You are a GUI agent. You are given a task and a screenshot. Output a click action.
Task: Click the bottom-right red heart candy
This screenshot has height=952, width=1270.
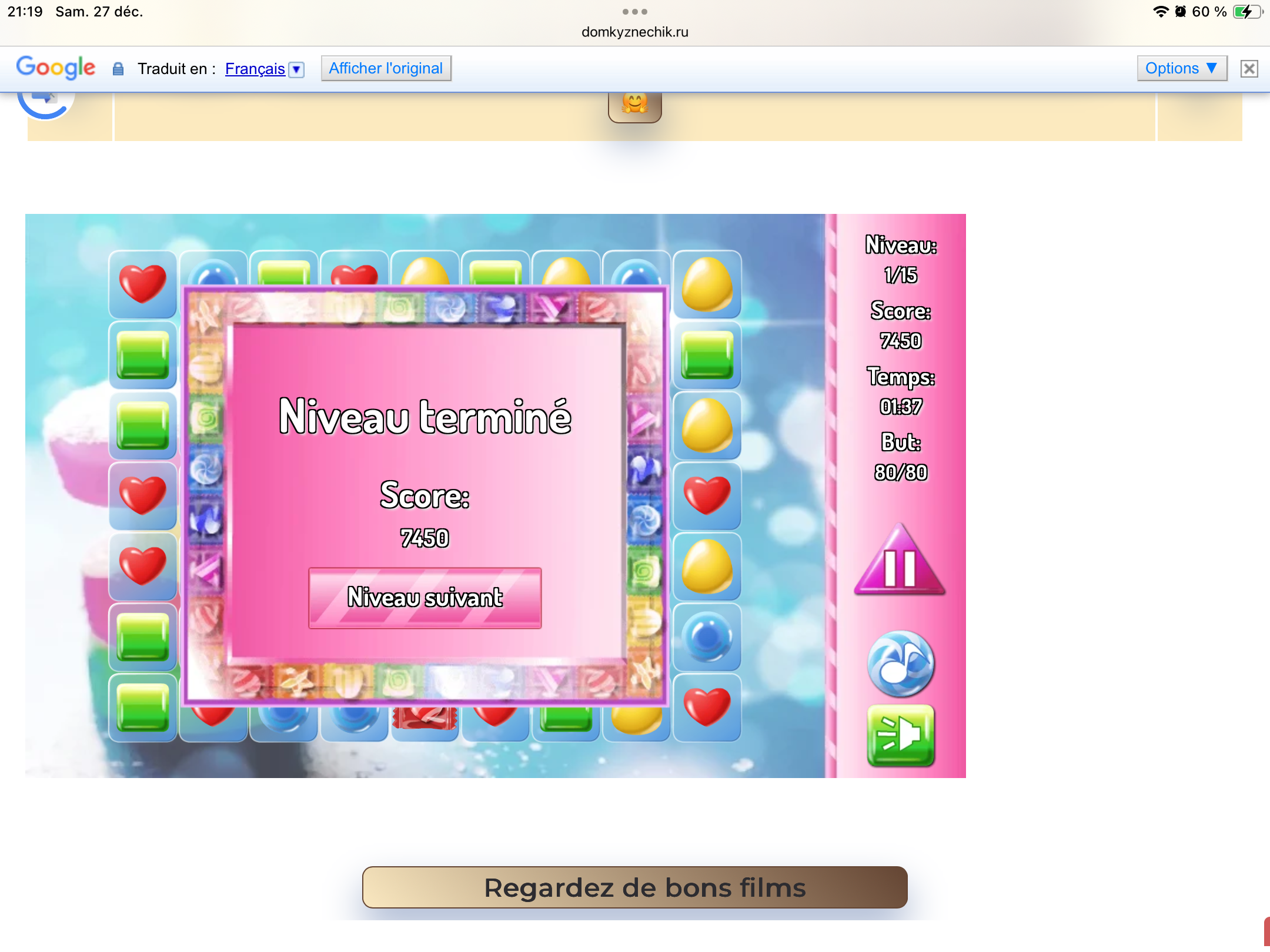(x=707, y=707)
